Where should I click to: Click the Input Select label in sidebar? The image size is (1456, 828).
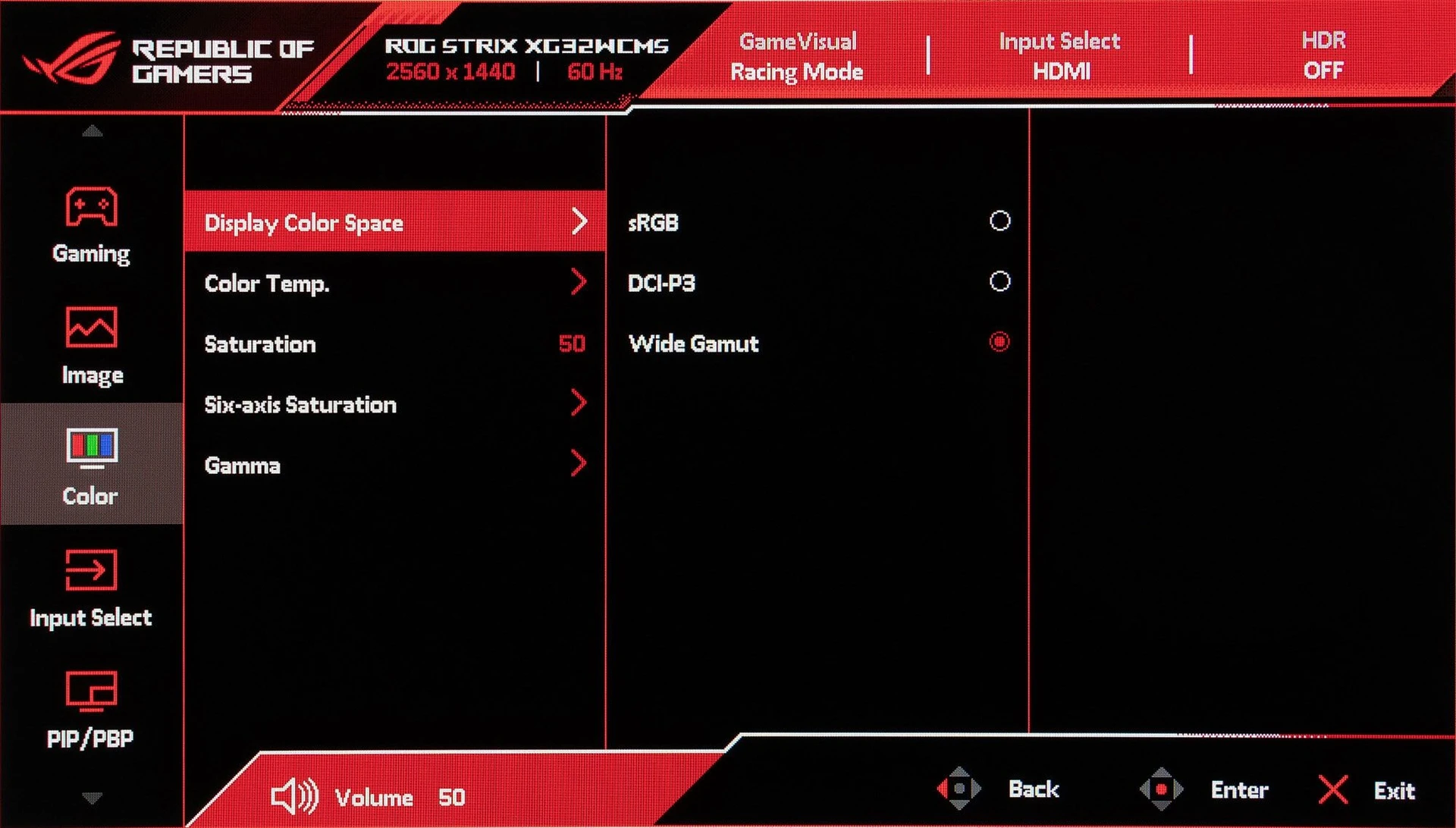(x=91, y=618)
